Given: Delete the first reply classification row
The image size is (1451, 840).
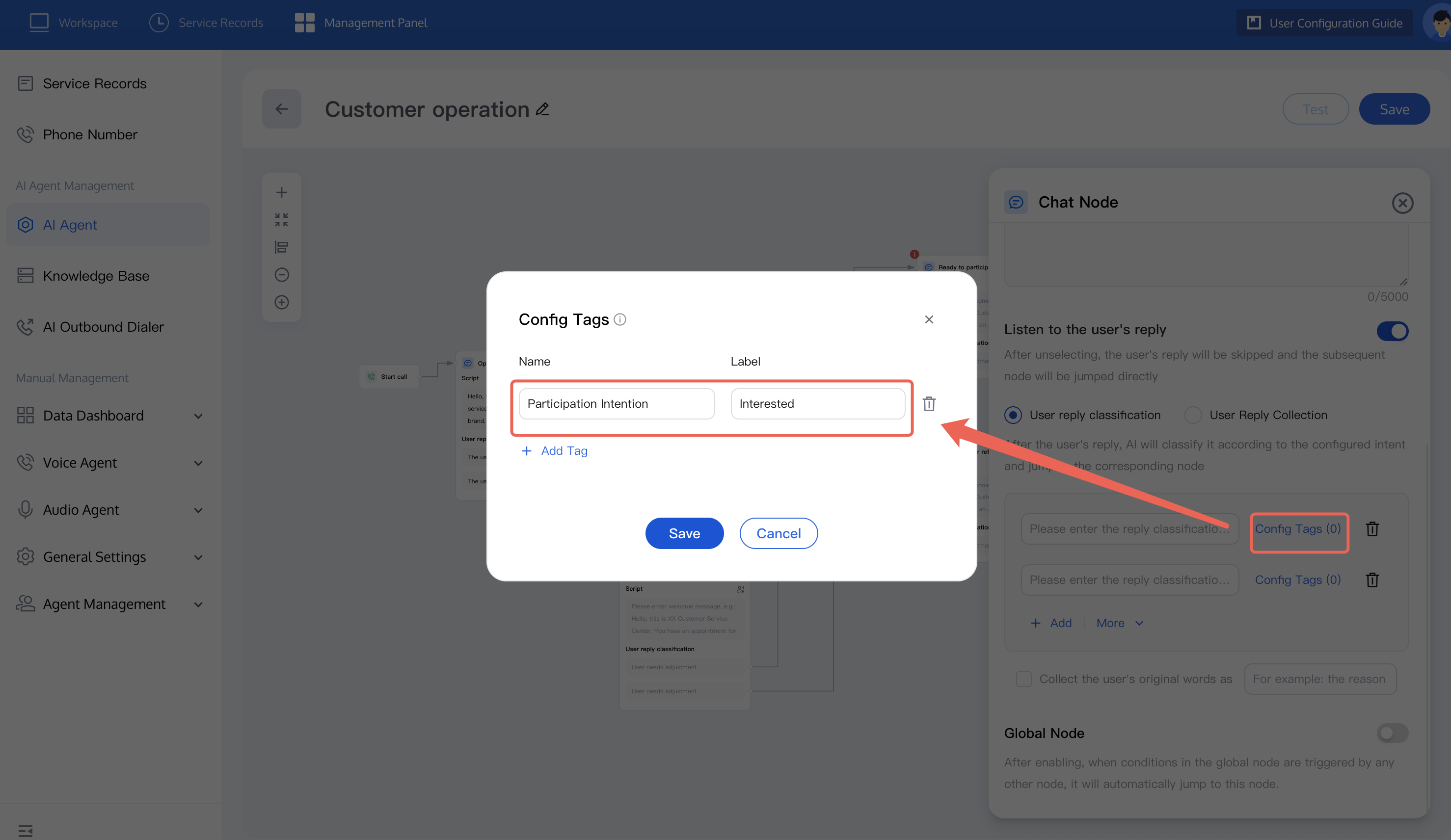Looking at the screenshot, I should click(x=1372, y=528).
